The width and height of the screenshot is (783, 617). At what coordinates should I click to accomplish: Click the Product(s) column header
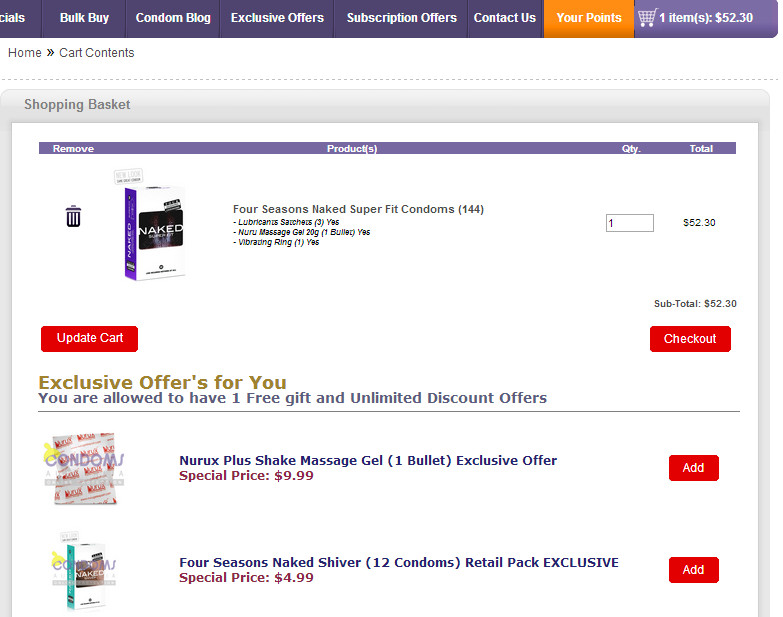pyautogui.click(x=352, y=148)
